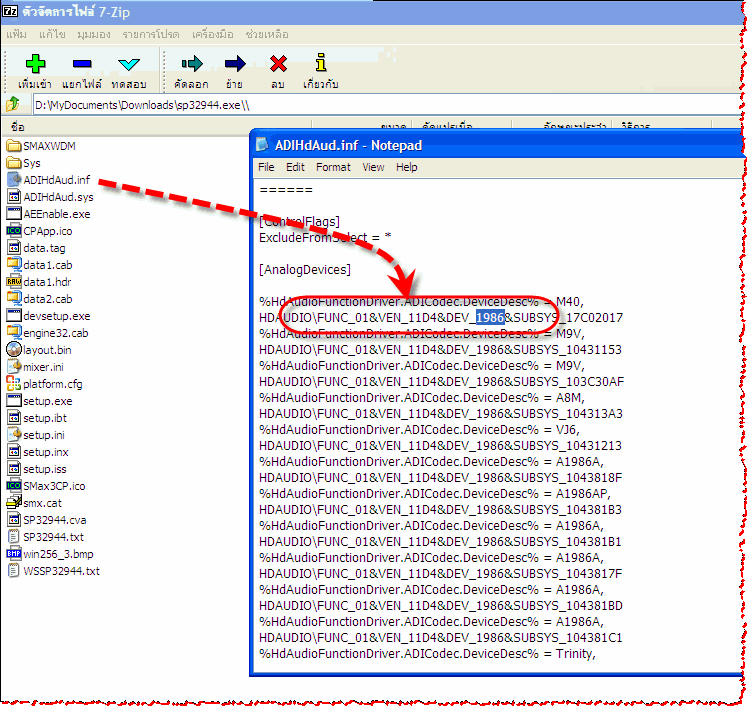Viewport: 747px width, 706px height.
Task: Click the Copy arrow toolbar icon
Action: click(x=190, y=66)
